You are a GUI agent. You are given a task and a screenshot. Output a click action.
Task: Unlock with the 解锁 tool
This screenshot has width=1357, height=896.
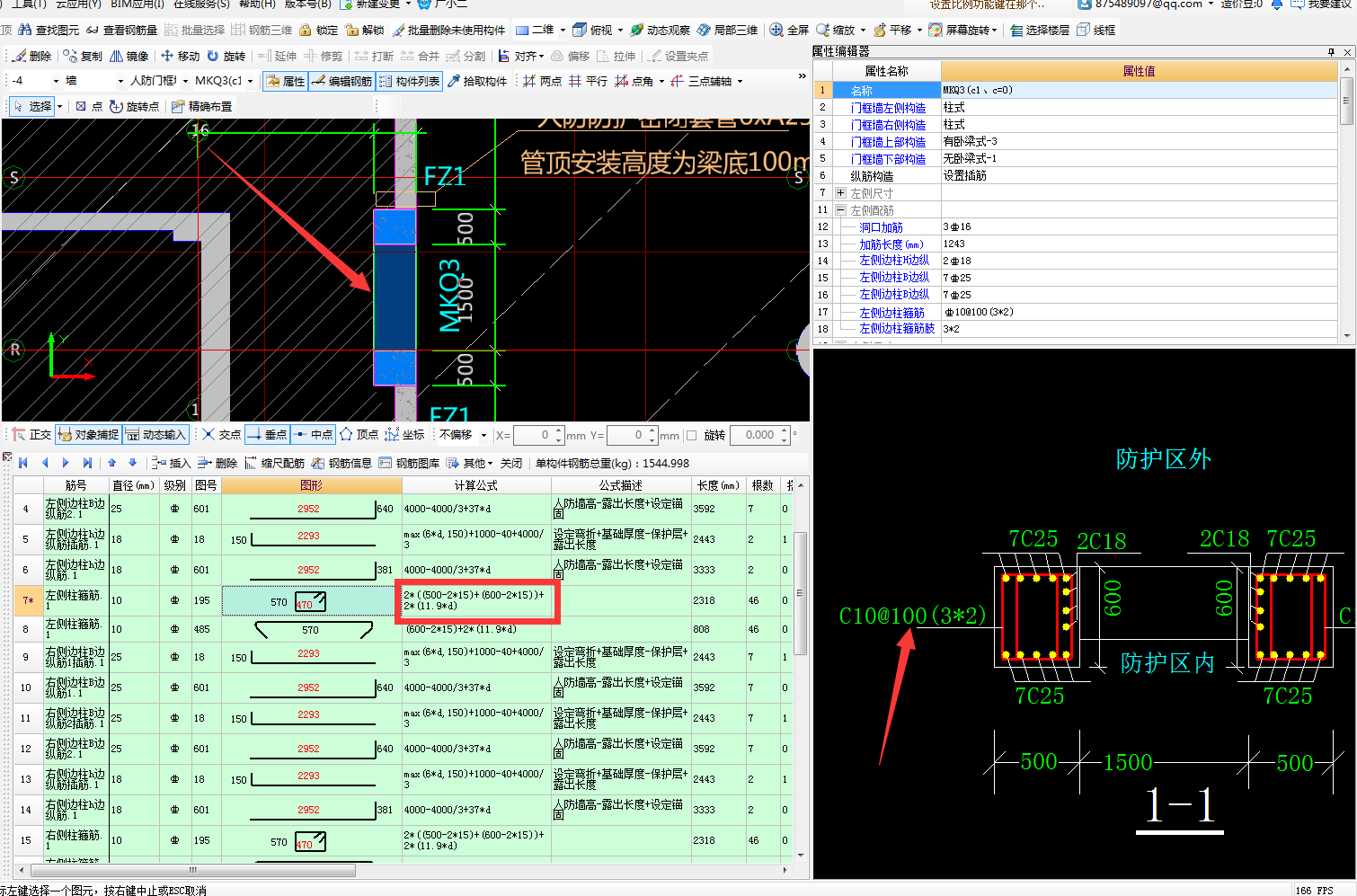(365, 30)
